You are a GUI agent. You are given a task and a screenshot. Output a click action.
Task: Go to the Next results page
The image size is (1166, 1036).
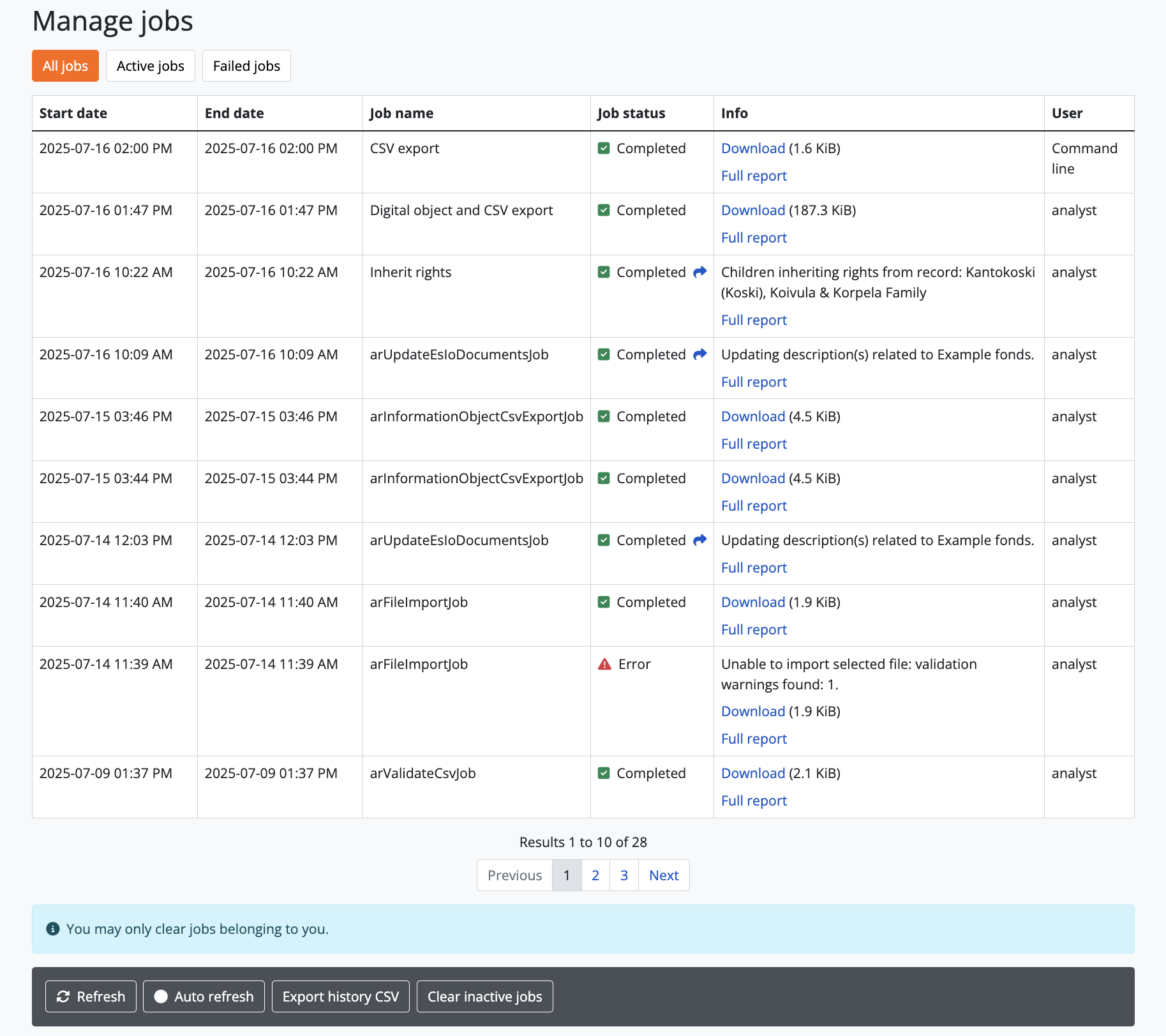pos(664,876)
